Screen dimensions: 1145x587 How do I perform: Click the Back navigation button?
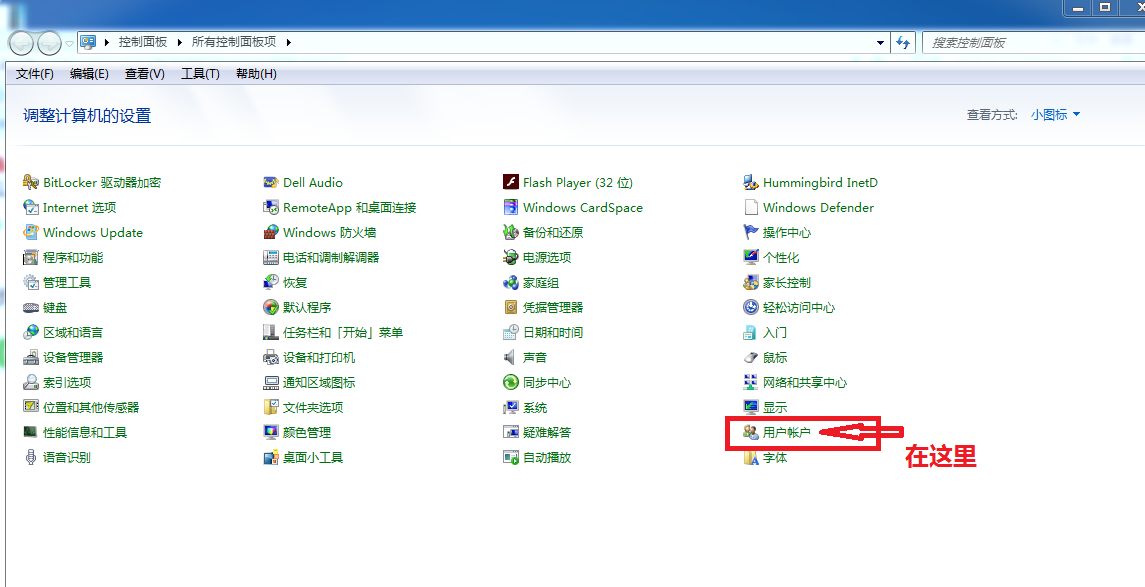point(22,43)
